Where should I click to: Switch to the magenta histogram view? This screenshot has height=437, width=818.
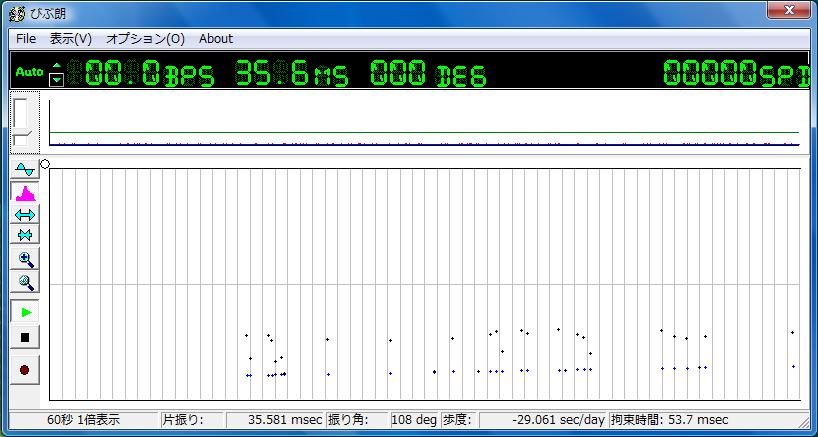tap(25, 192)
